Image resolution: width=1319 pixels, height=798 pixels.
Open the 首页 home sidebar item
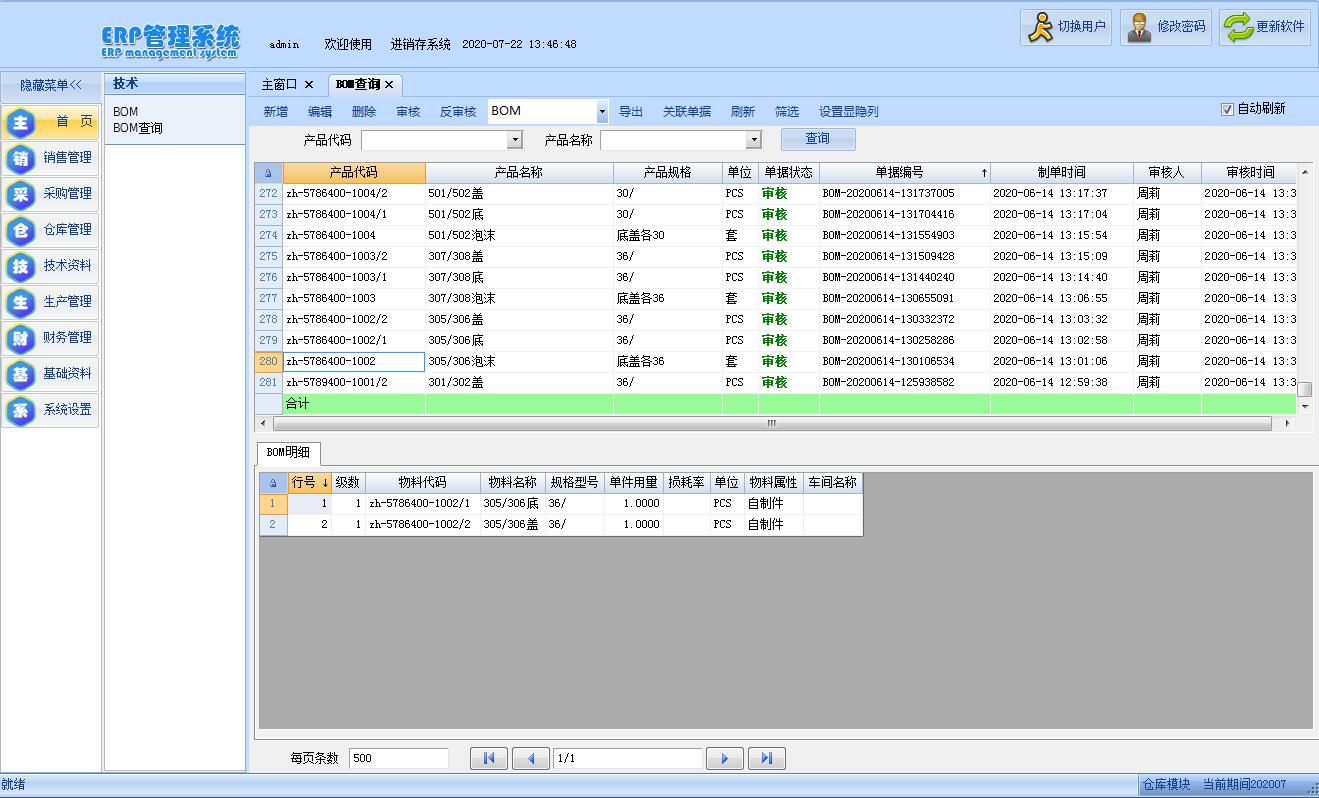[51, 122]
